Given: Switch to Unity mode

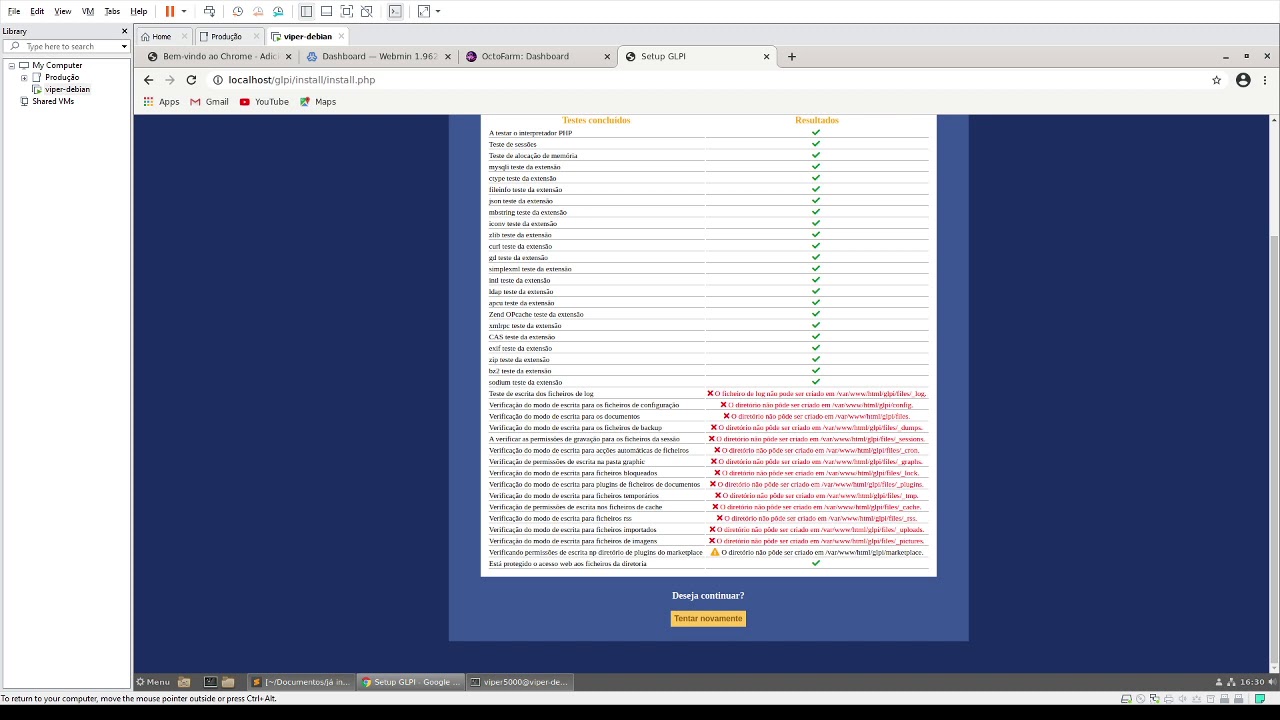Looking at the screenshot, I should click(367, 11).
